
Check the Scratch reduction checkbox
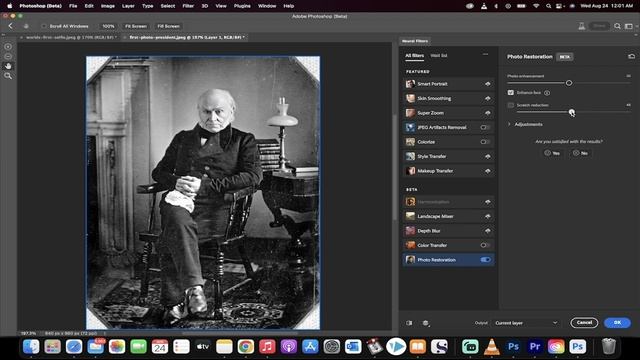511,105
